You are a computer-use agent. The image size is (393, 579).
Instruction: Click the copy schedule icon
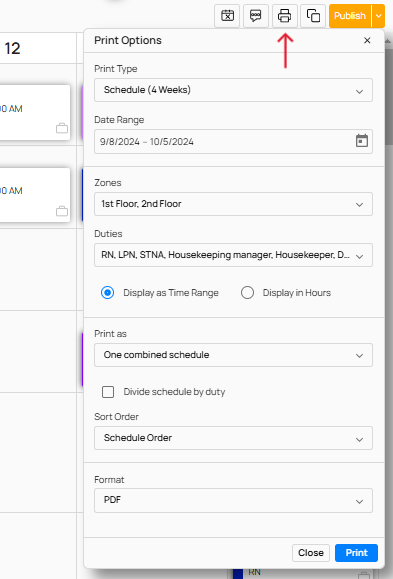313,16
